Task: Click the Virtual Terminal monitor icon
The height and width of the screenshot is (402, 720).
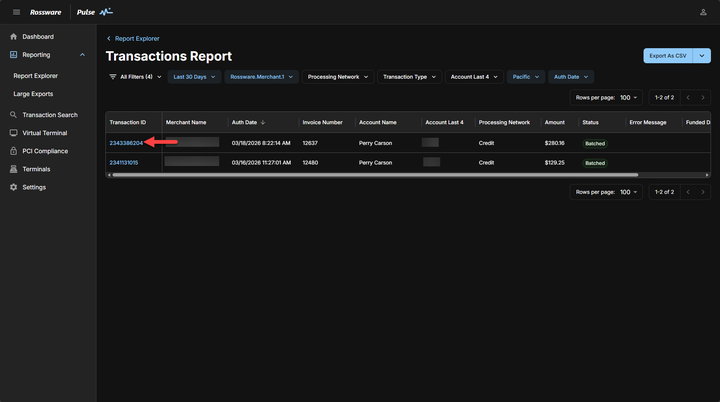Action: (x=13, y=133)
